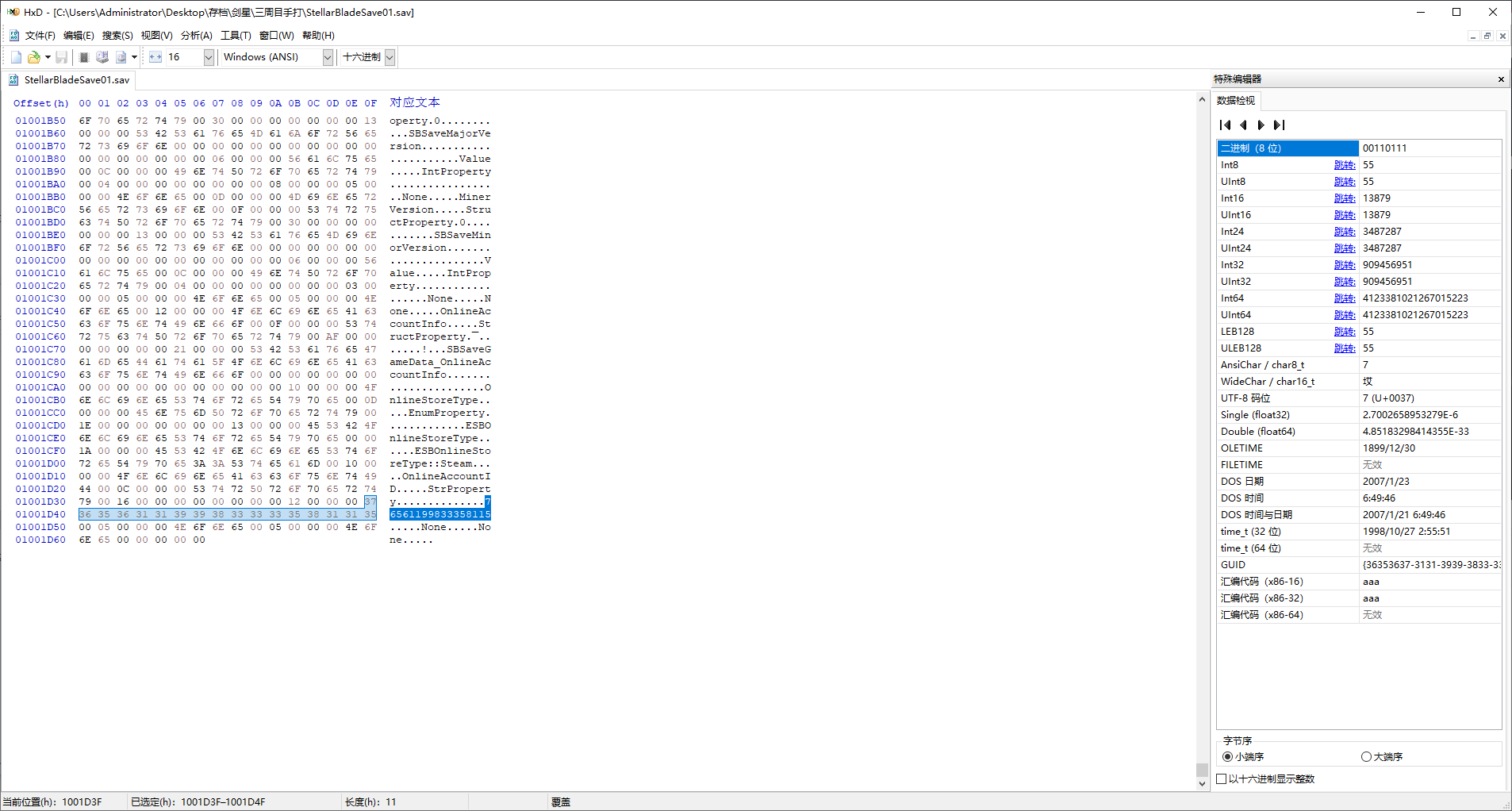
Task: Click the 跳转 link for UInt64
Action: 1344,315
